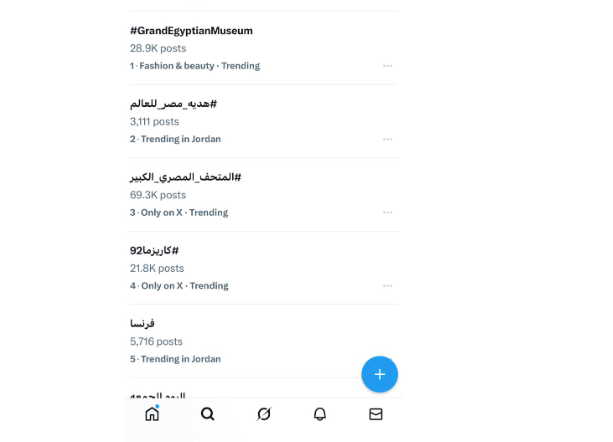Screen dimensions: 613x442
Task: Select the 28.9K posts count
Action: 158,48
